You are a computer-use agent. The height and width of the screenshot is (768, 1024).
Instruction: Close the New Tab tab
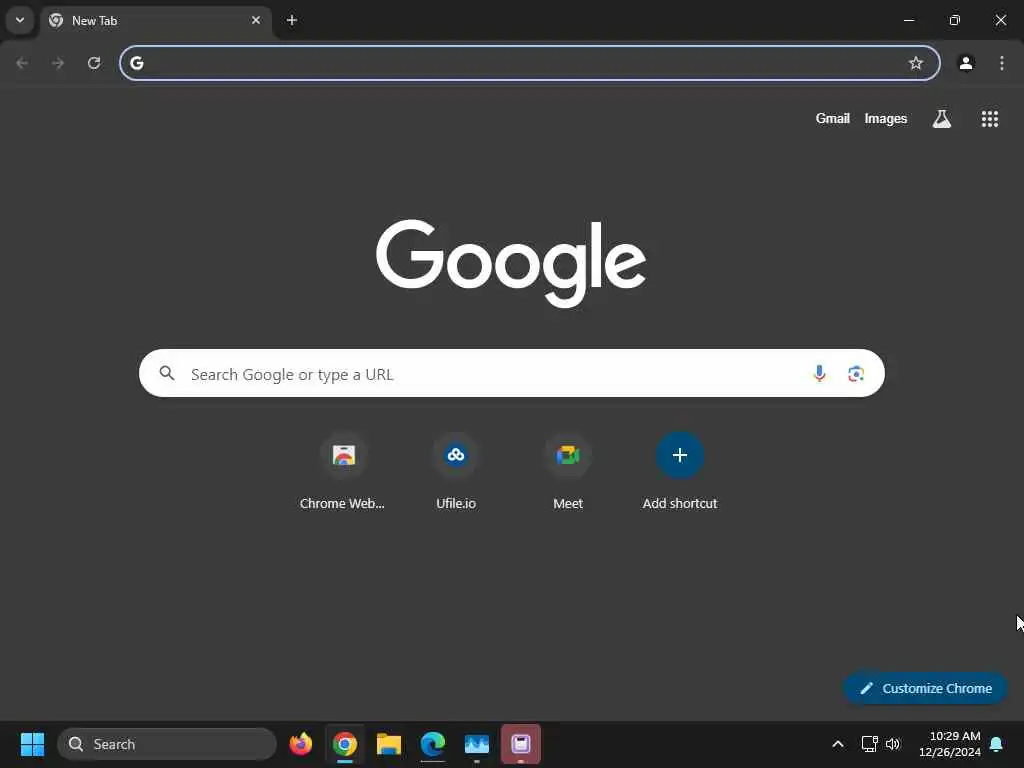tap(256, 20)
